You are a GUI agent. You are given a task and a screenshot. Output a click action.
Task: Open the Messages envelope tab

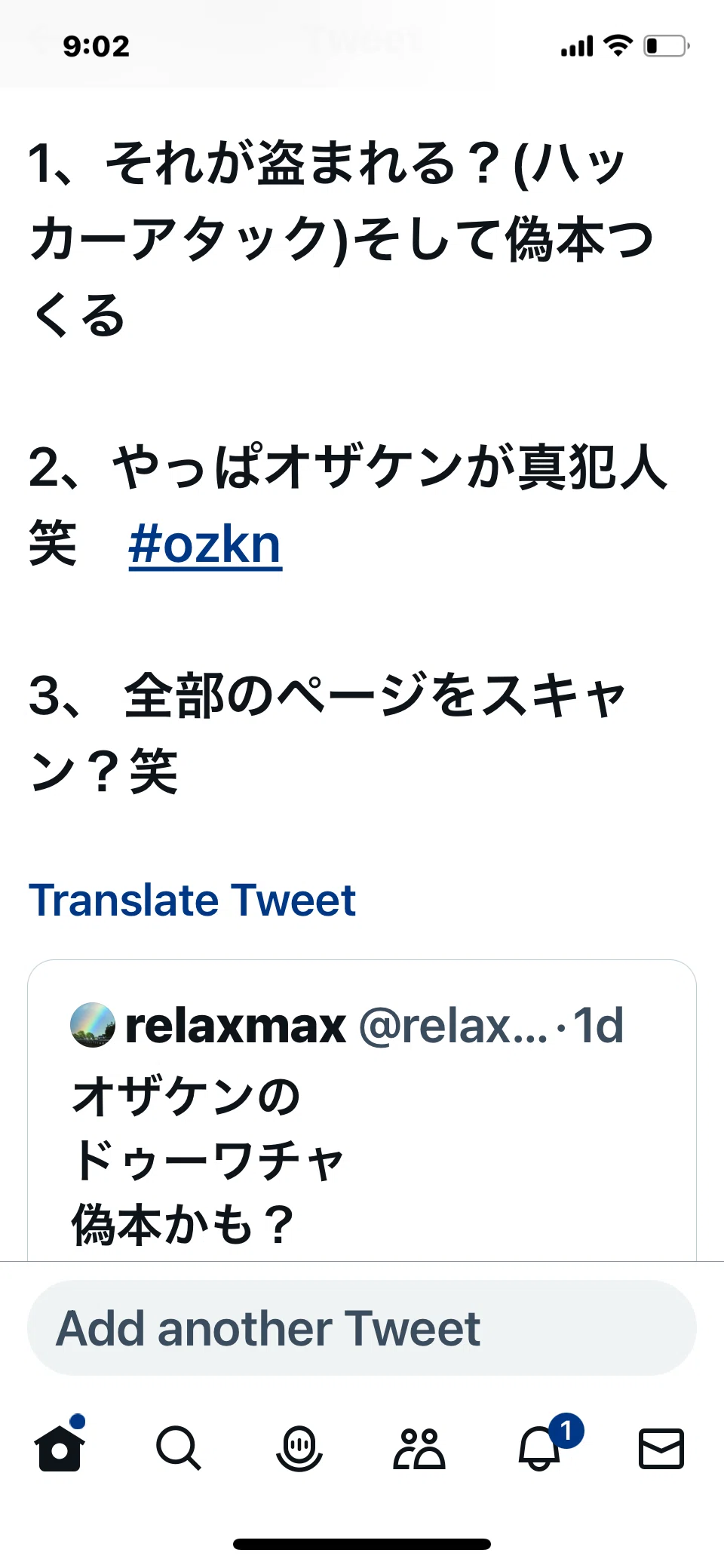click(x=661, y=1448)
